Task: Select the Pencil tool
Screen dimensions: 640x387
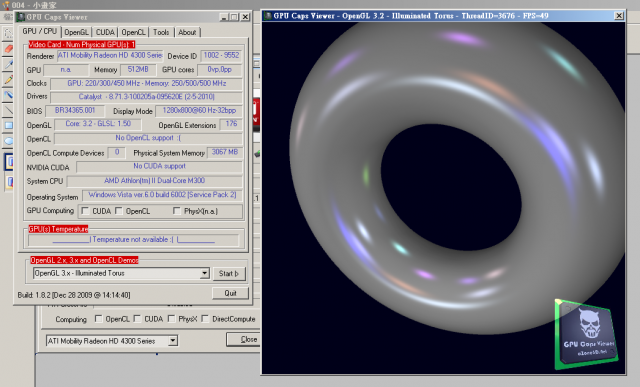Action: pyautogui.click(x=8, y=80)
